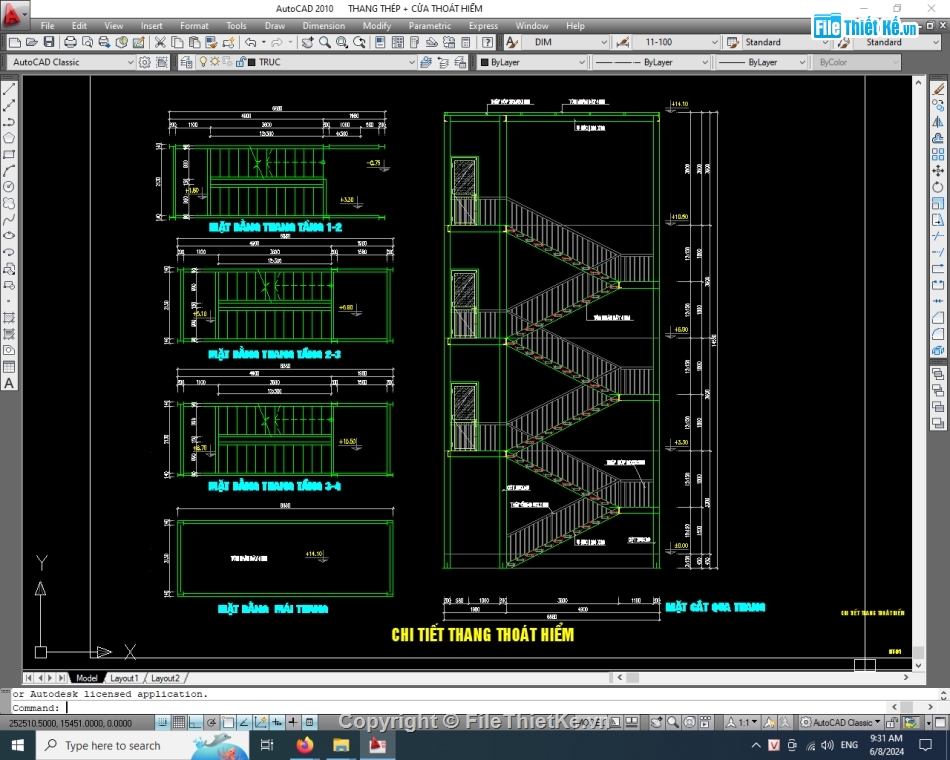The height and width of the screenshot is (760, 950).
Task: Click the Zoom Realtime magnifier icon
Action: (325, 42)
